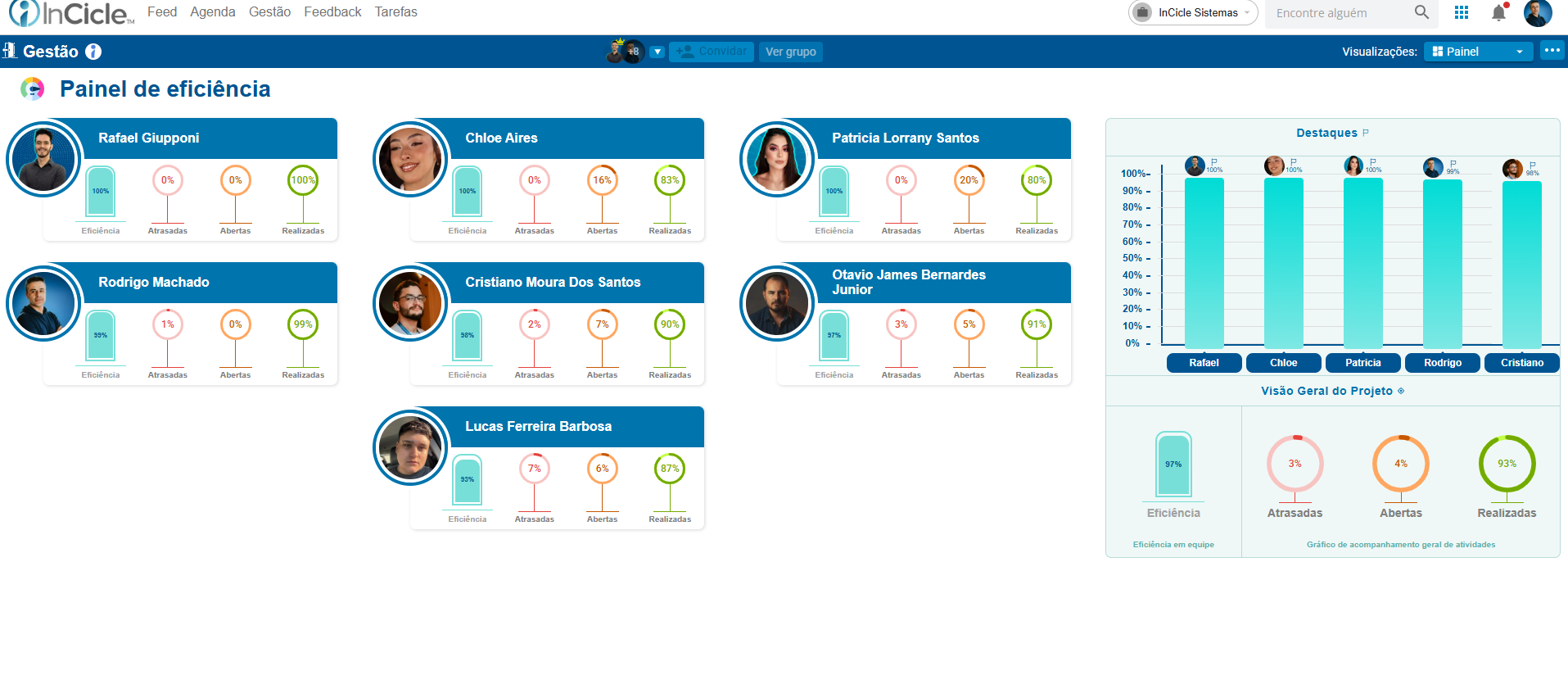Image resolution: width=1568 pixels, height=698 pixels.
Task: Click Rafael Giupponi's 100% Realizadas gauge
Action: (x=303, y=180)
